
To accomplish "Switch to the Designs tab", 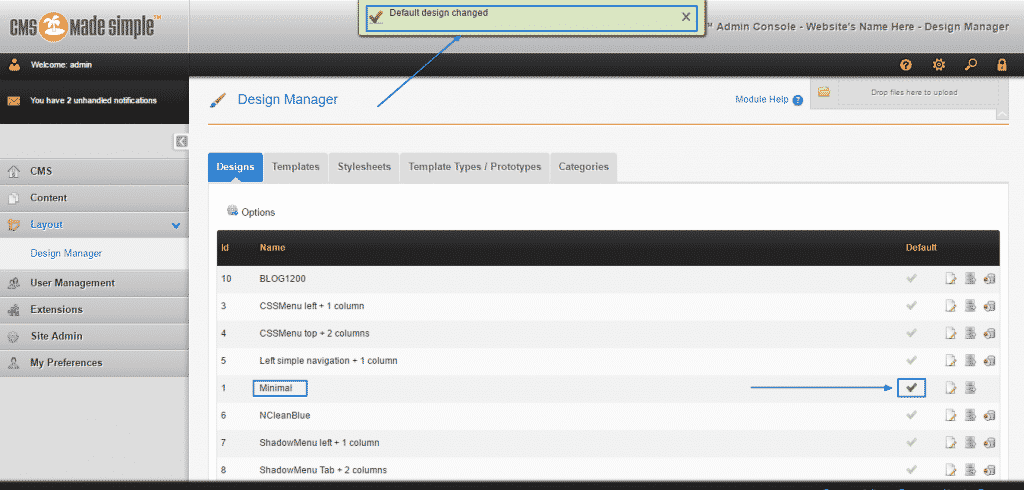I will tap(235, 167).
